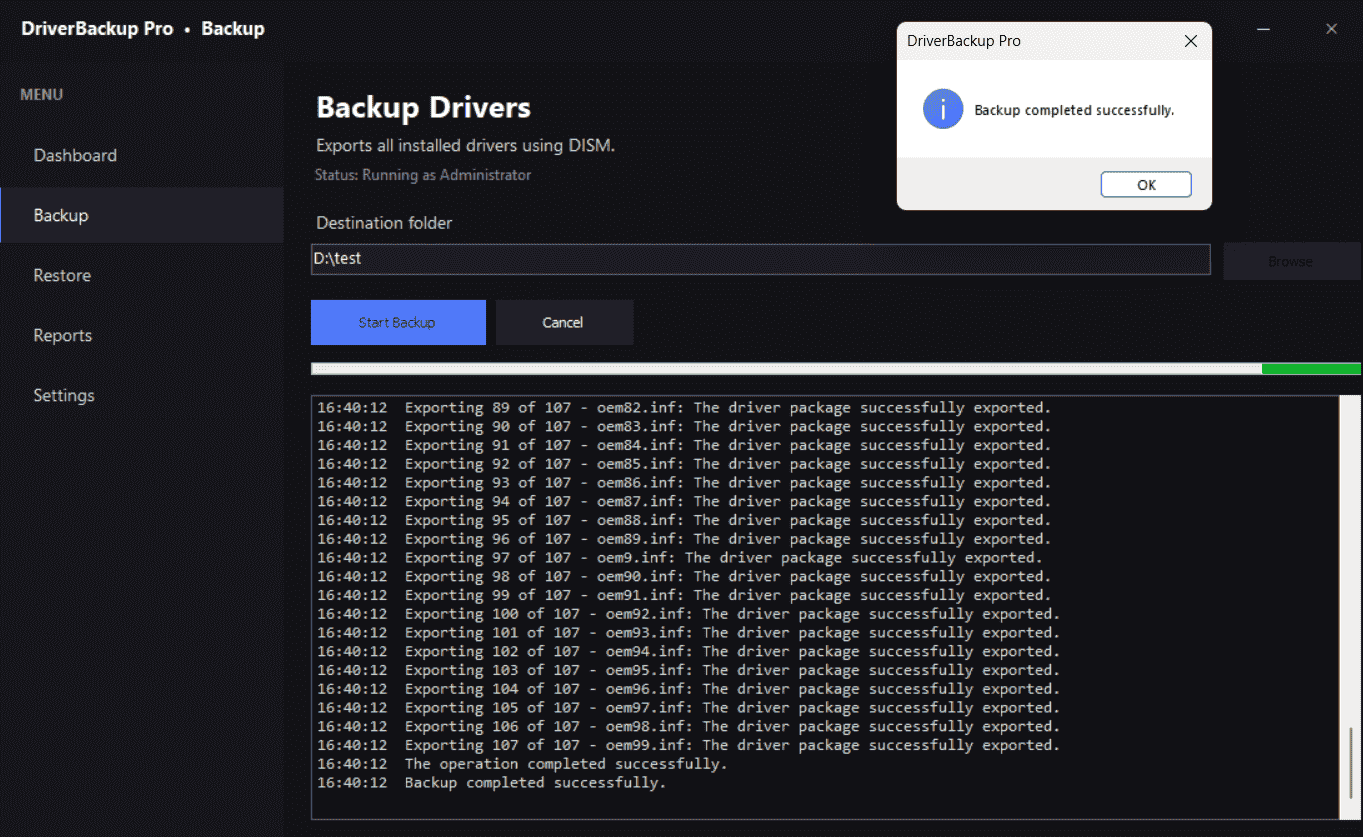The width and height of the screenshot is (1363, 837).
Task: Click the 'Status: Running as Administrator' text
Action: coord(422,174)
